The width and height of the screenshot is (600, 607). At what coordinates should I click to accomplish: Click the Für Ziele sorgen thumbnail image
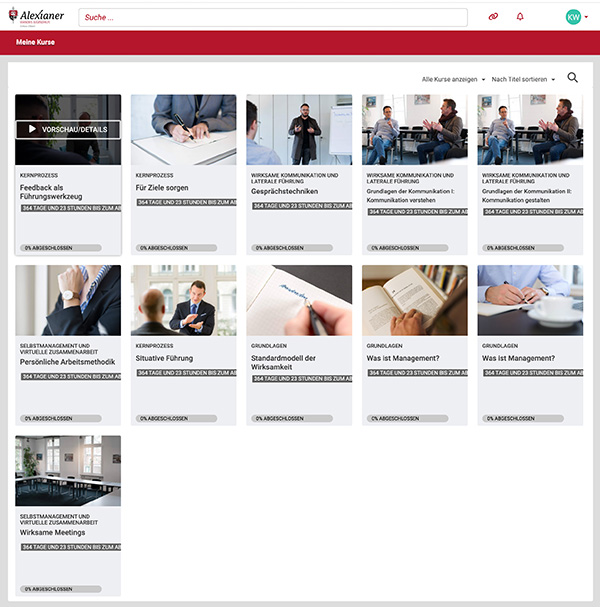[183, 130]
